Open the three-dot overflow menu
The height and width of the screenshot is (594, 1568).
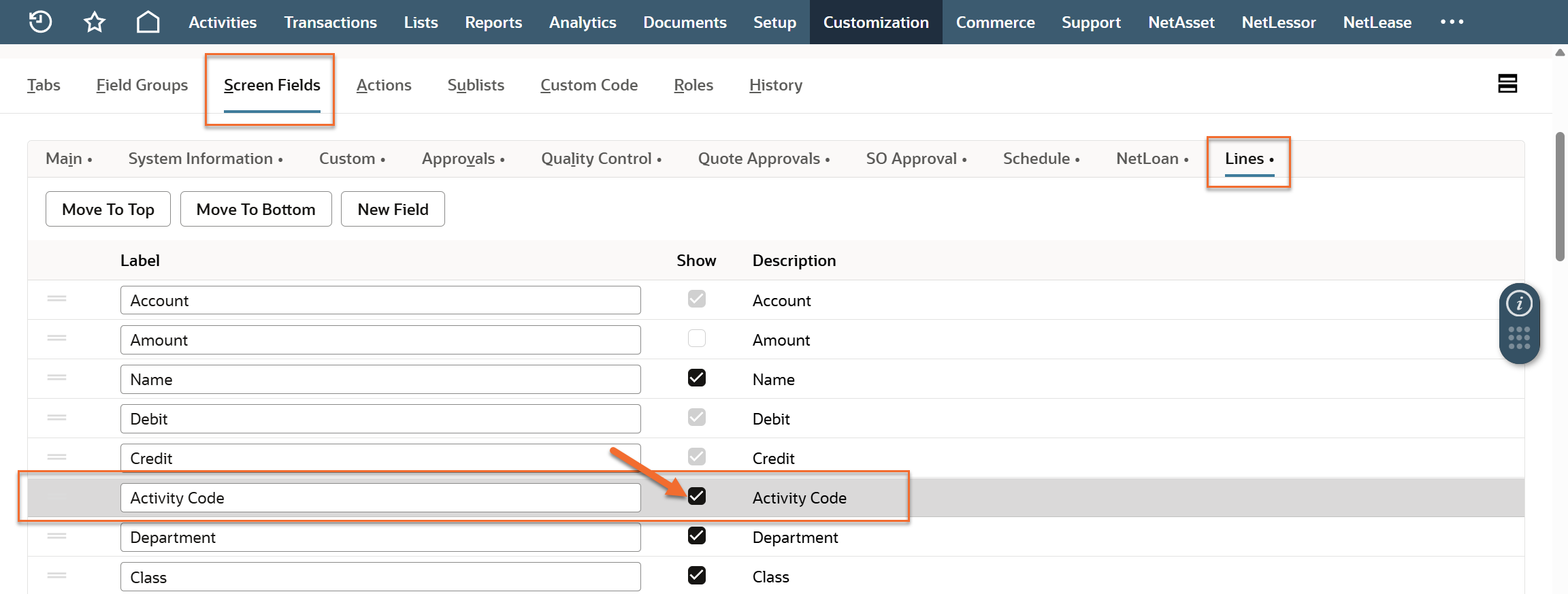(x=1452, y=22)
